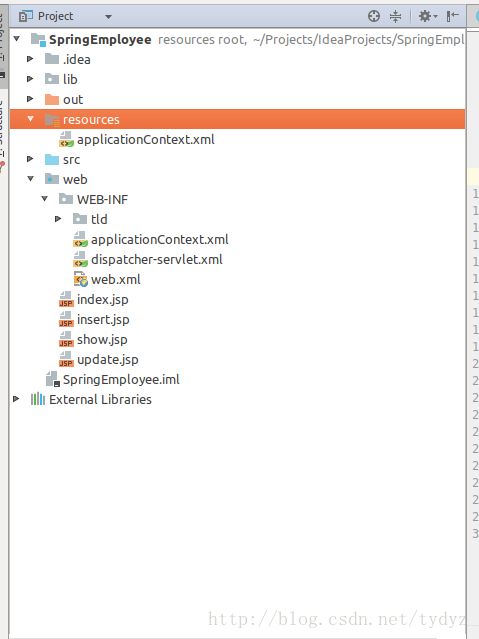This screenshot has height=639, width=479.
Task: Click the update.jsp JSP file icon
Action: pos(66,359)
